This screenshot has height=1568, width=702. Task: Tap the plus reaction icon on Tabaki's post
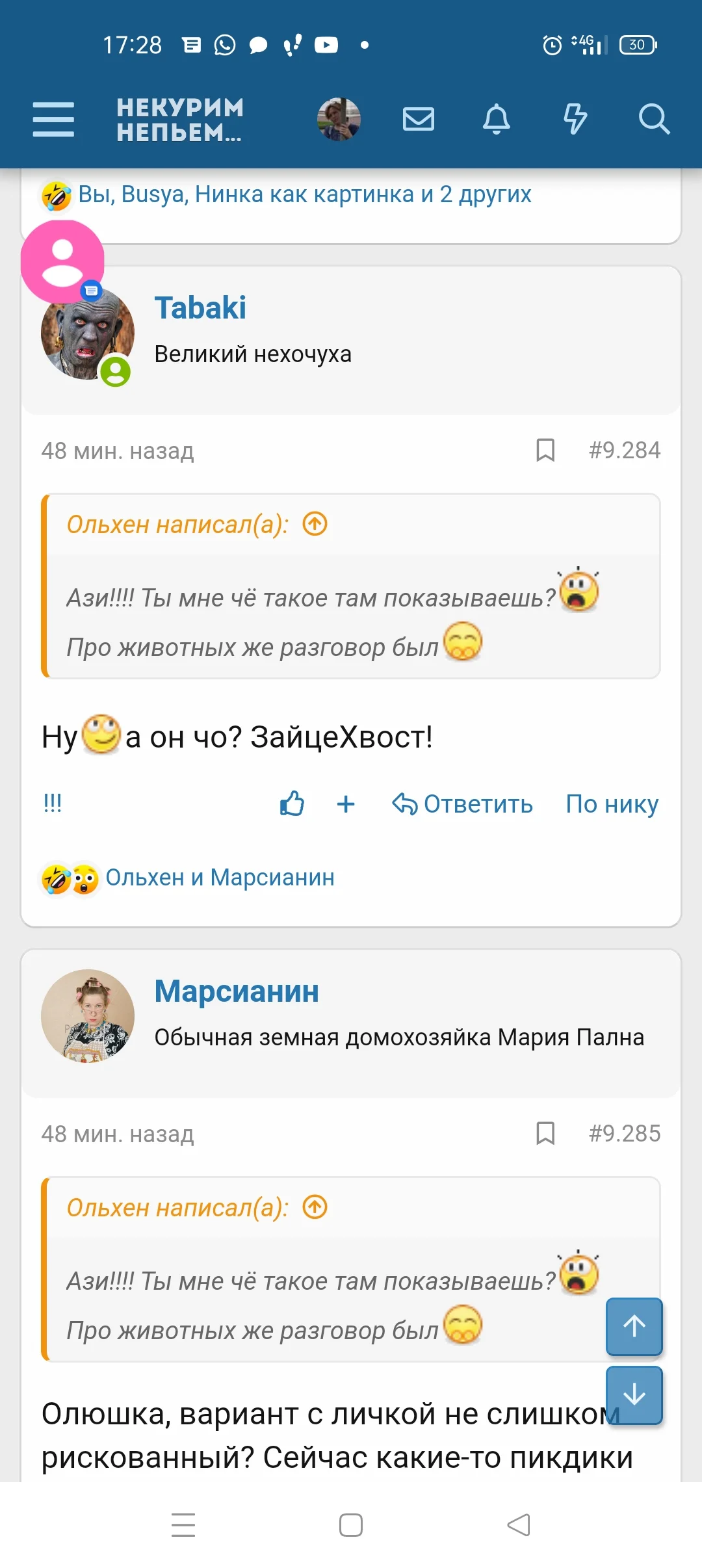coord(346,804)
